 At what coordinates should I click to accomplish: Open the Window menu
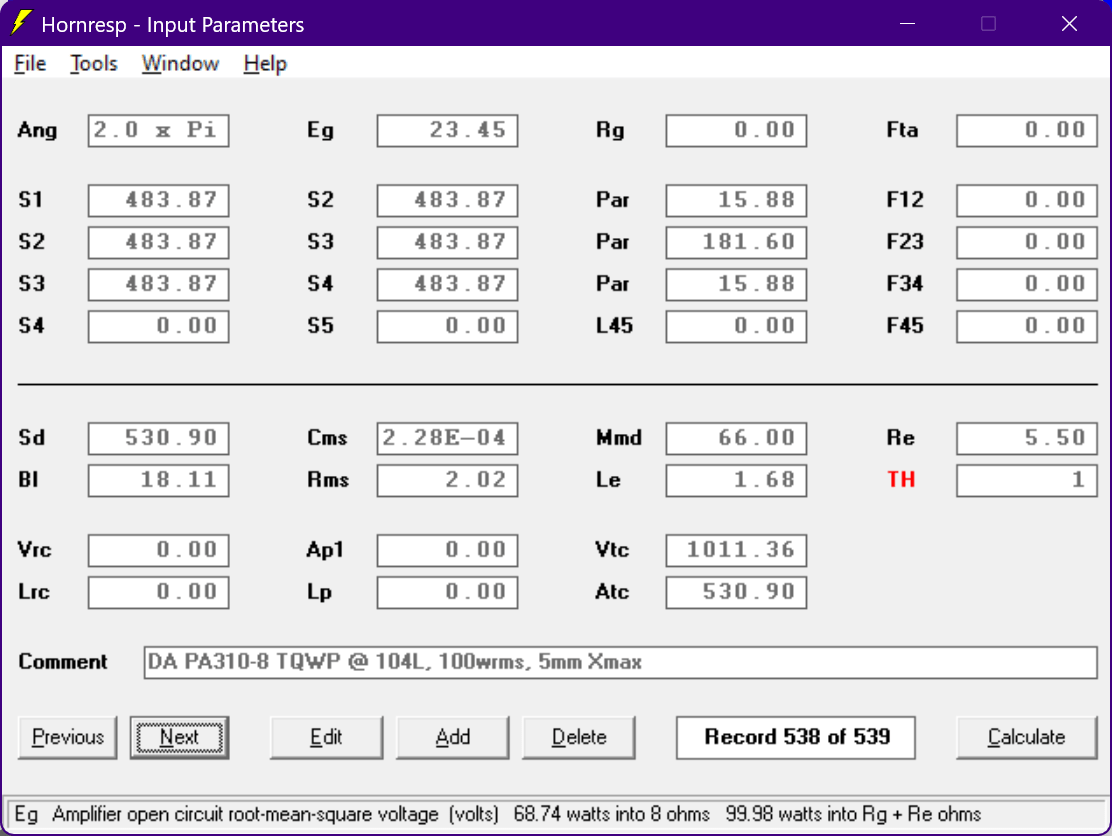click(180, 64)
